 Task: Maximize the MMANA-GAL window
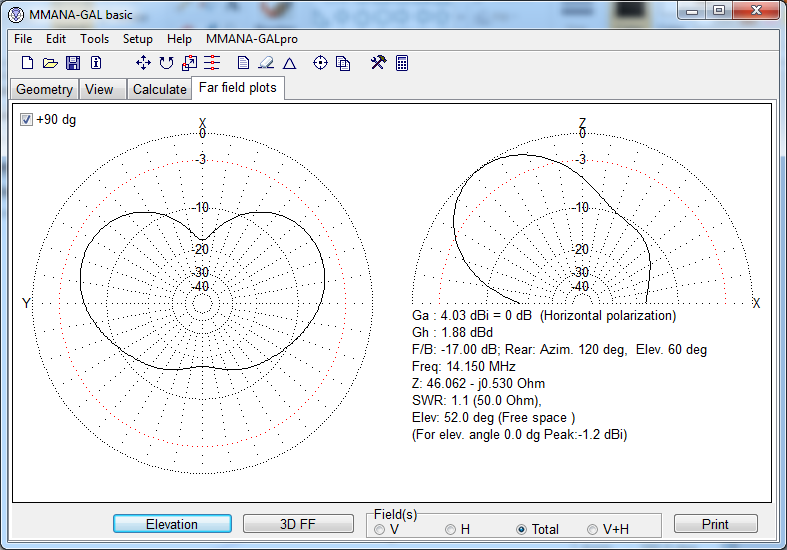pyautogui.click(x=719, y=11)
